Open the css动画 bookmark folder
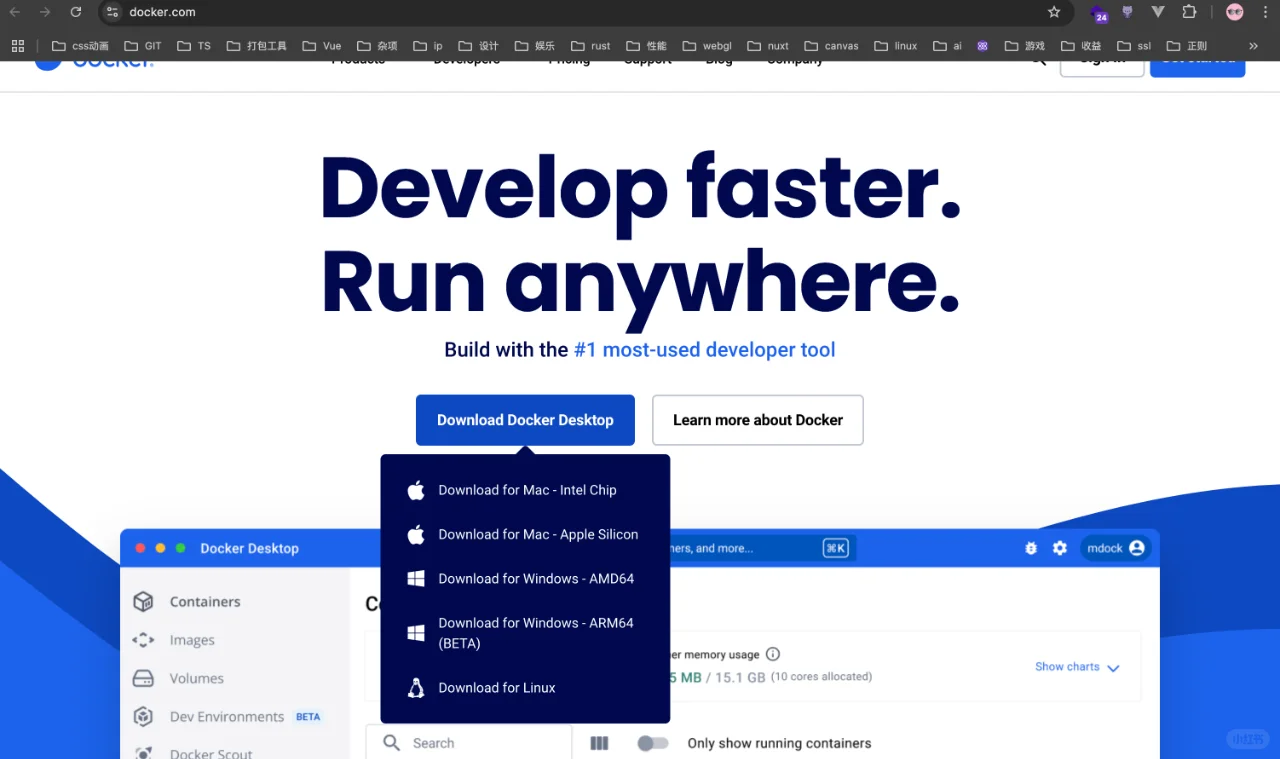 [x=80, y=46]
